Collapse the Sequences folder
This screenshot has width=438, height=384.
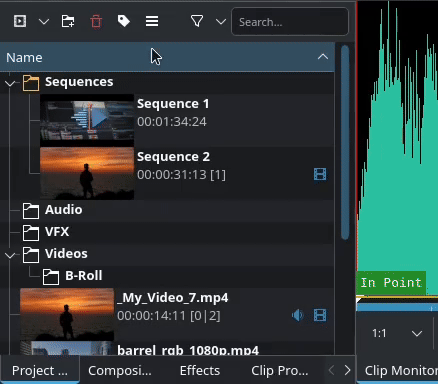[10, 83]
